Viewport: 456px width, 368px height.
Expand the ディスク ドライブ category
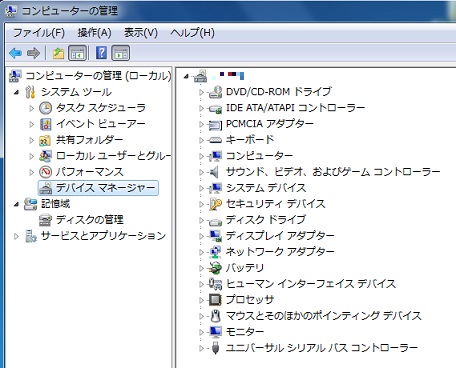point(201,220)
